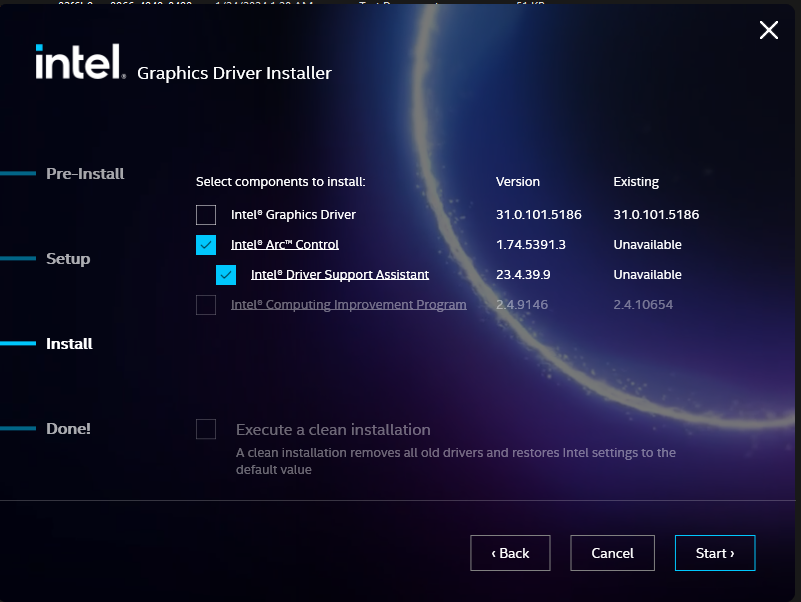This screenshot has width=801, height=602.
Task: Select the Install step in the sidebar
Action: (69, 343)
